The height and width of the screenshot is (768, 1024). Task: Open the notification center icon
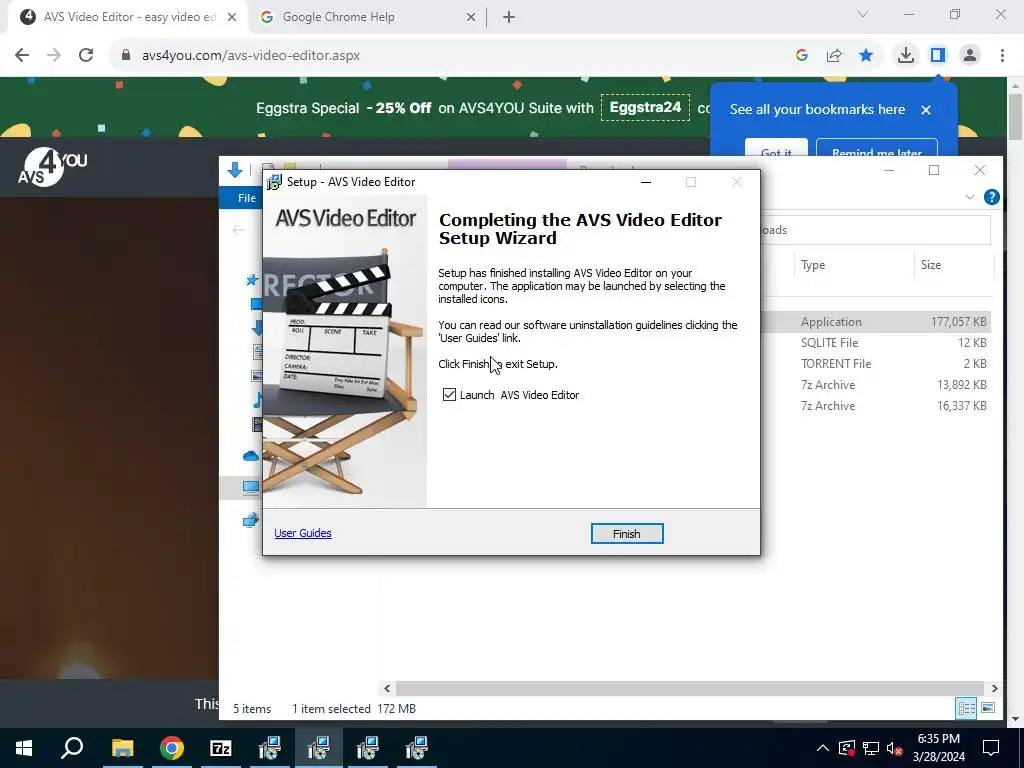coord(991,748)
